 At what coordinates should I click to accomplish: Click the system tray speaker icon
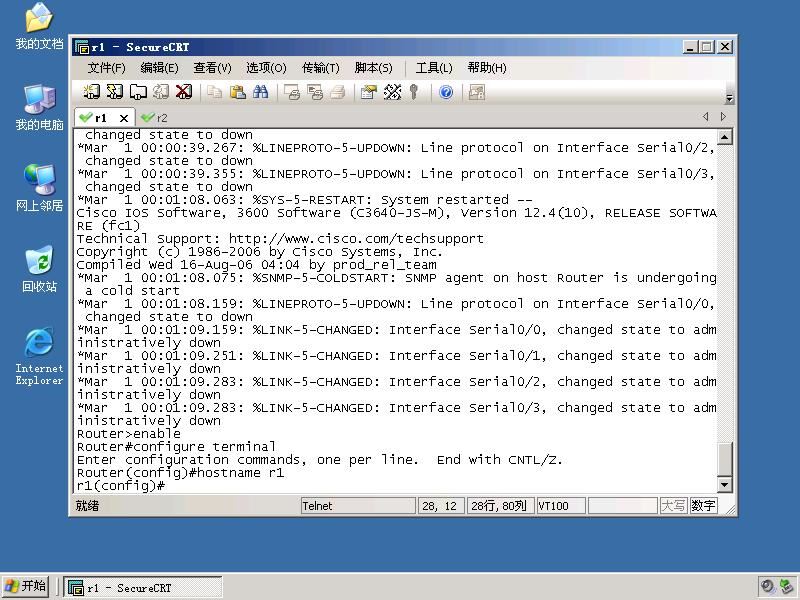pos(767,587)
